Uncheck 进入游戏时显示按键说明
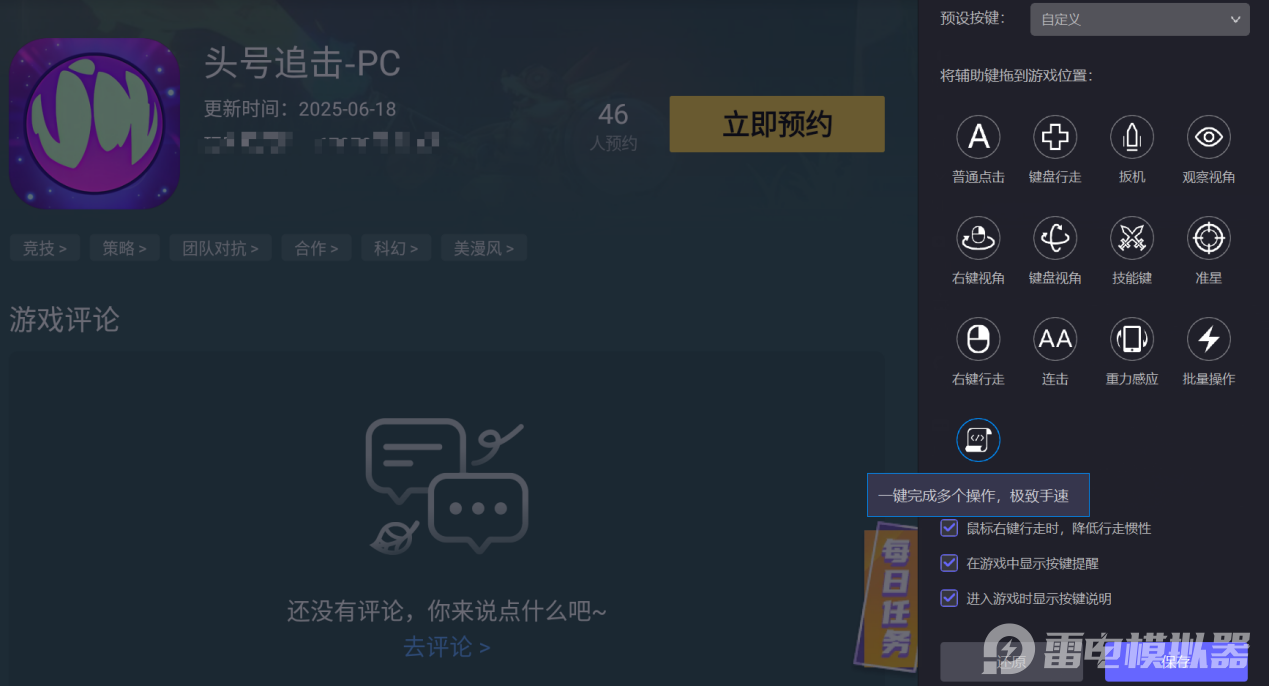 point(948,598)
